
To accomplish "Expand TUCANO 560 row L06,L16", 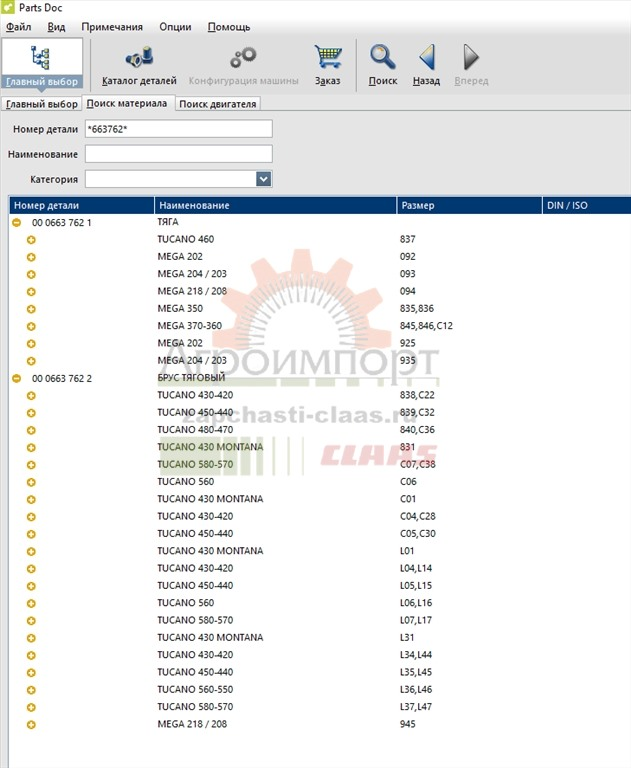I will [31, 603].
